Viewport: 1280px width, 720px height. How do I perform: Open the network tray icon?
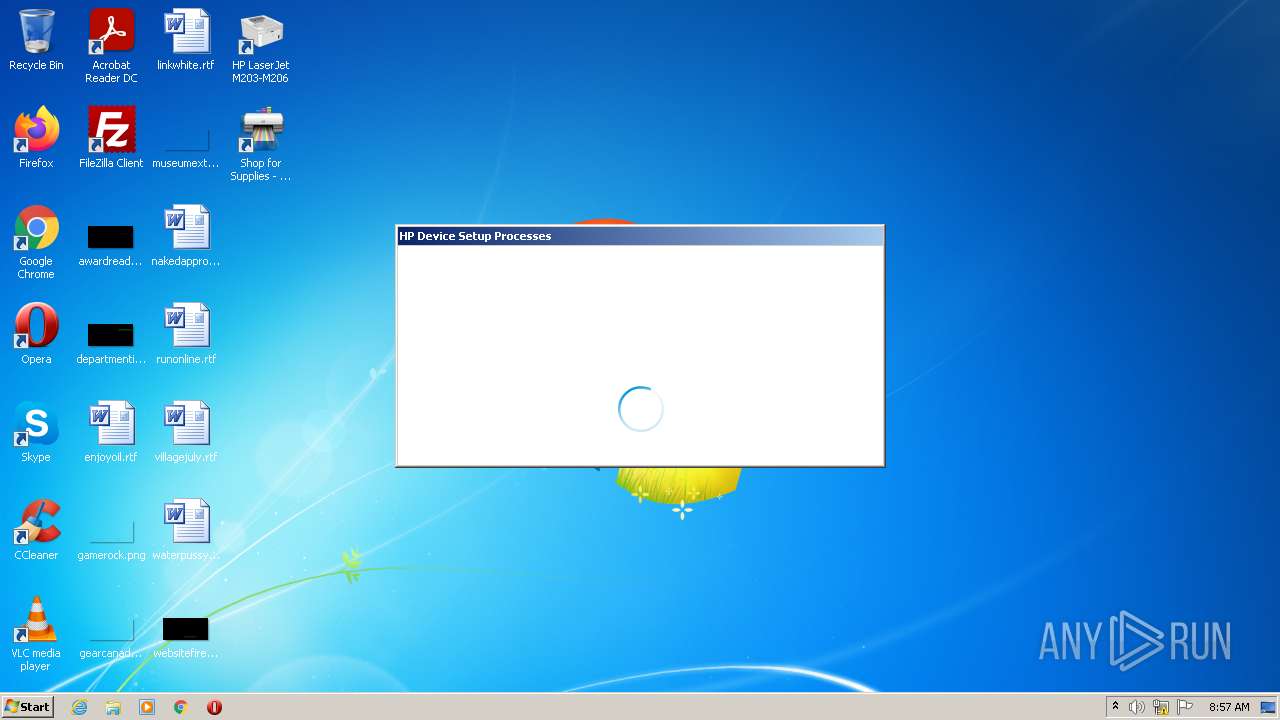[x=1161, y=707]
